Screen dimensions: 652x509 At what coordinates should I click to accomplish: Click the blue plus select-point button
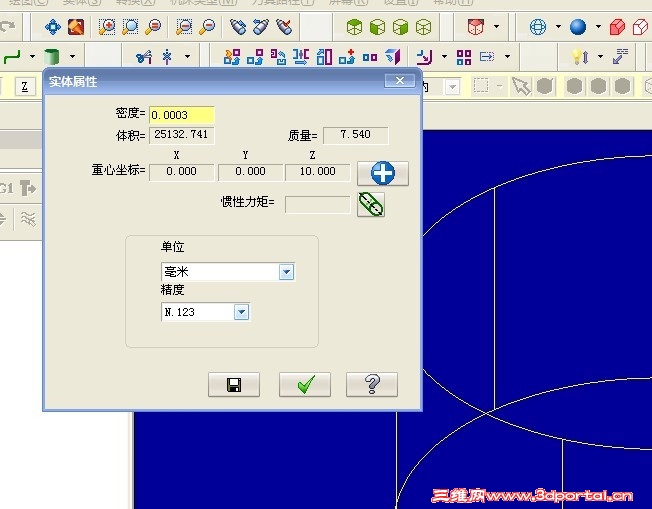(383, 173)
